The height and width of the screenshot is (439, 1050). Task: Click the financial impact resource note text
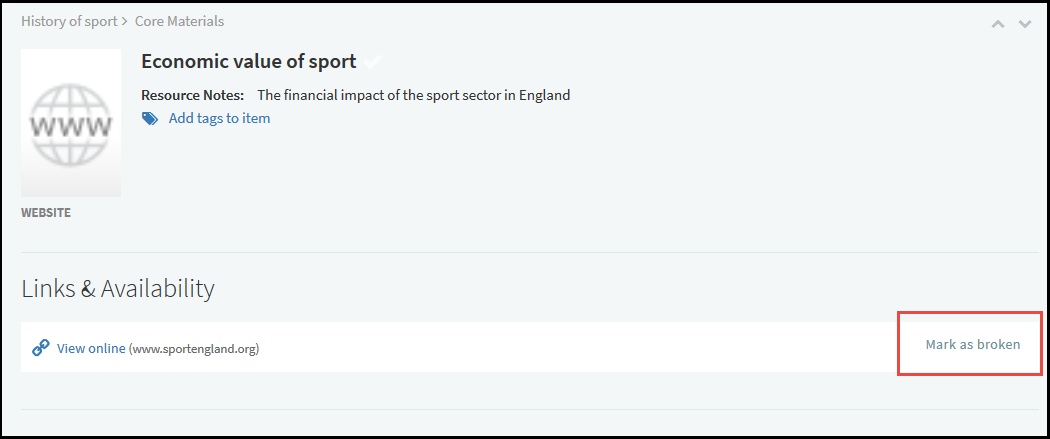(x=413, y=96)
